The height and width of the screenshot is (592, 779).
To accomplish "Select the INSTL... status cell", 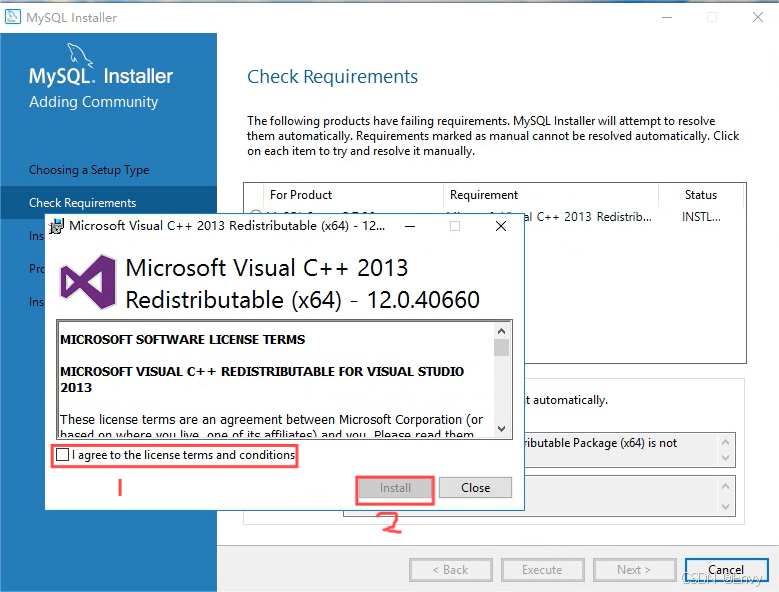I will [x=701, y=217].
